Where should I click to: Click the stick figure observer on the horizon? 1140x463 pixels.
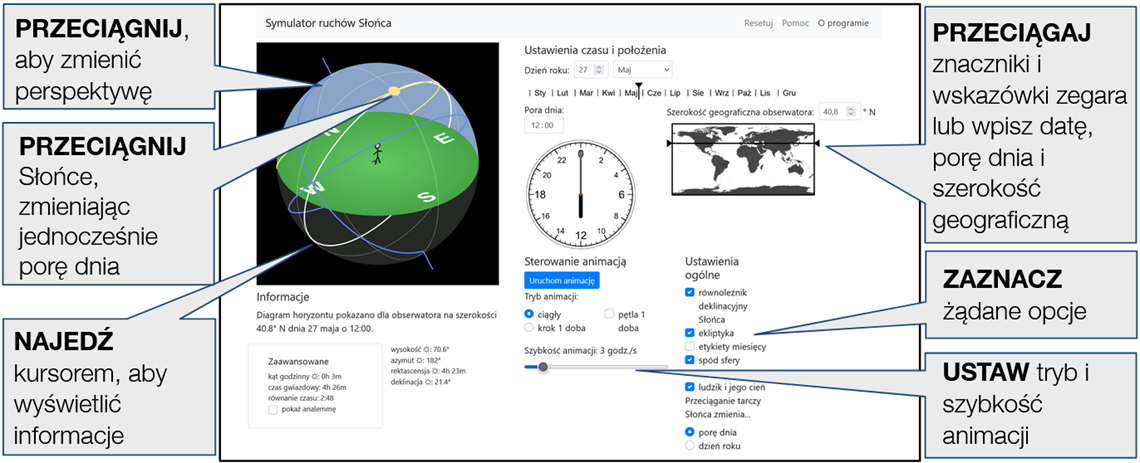coord(377,153)
